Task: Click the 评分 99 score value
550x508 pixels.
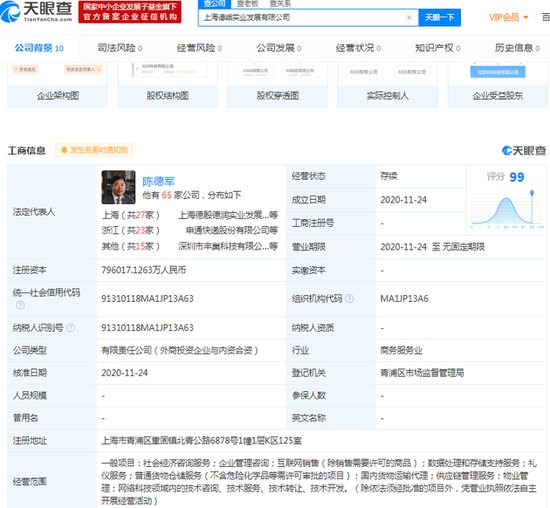Action: (517, 177)
